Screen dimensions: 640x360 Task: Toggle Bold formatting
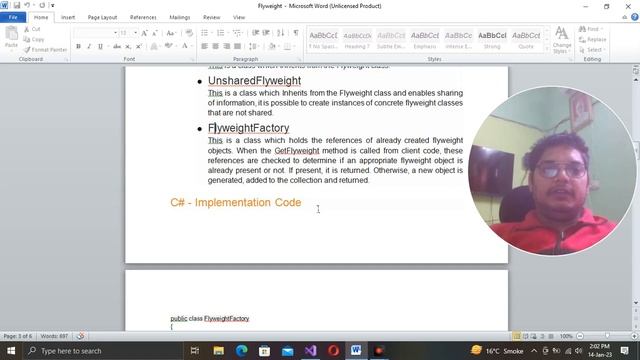[78, 47]
